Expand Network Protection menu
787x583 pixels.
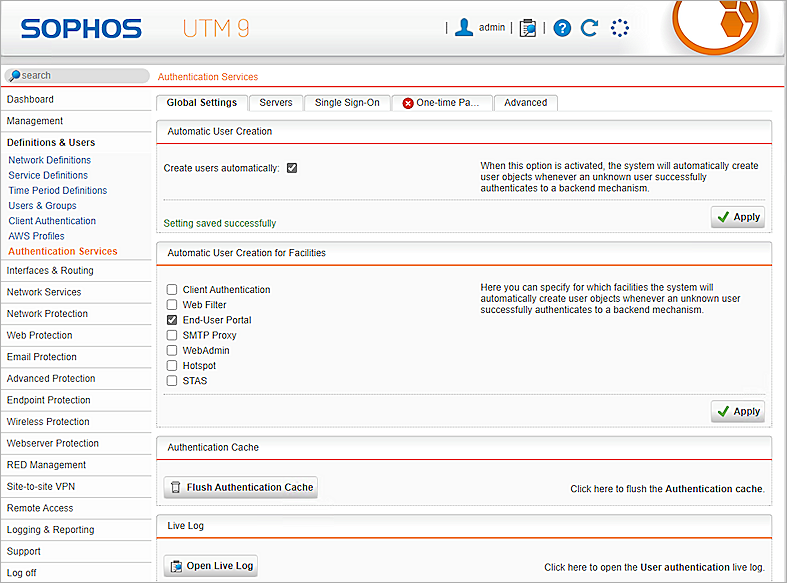coord(76,314)
